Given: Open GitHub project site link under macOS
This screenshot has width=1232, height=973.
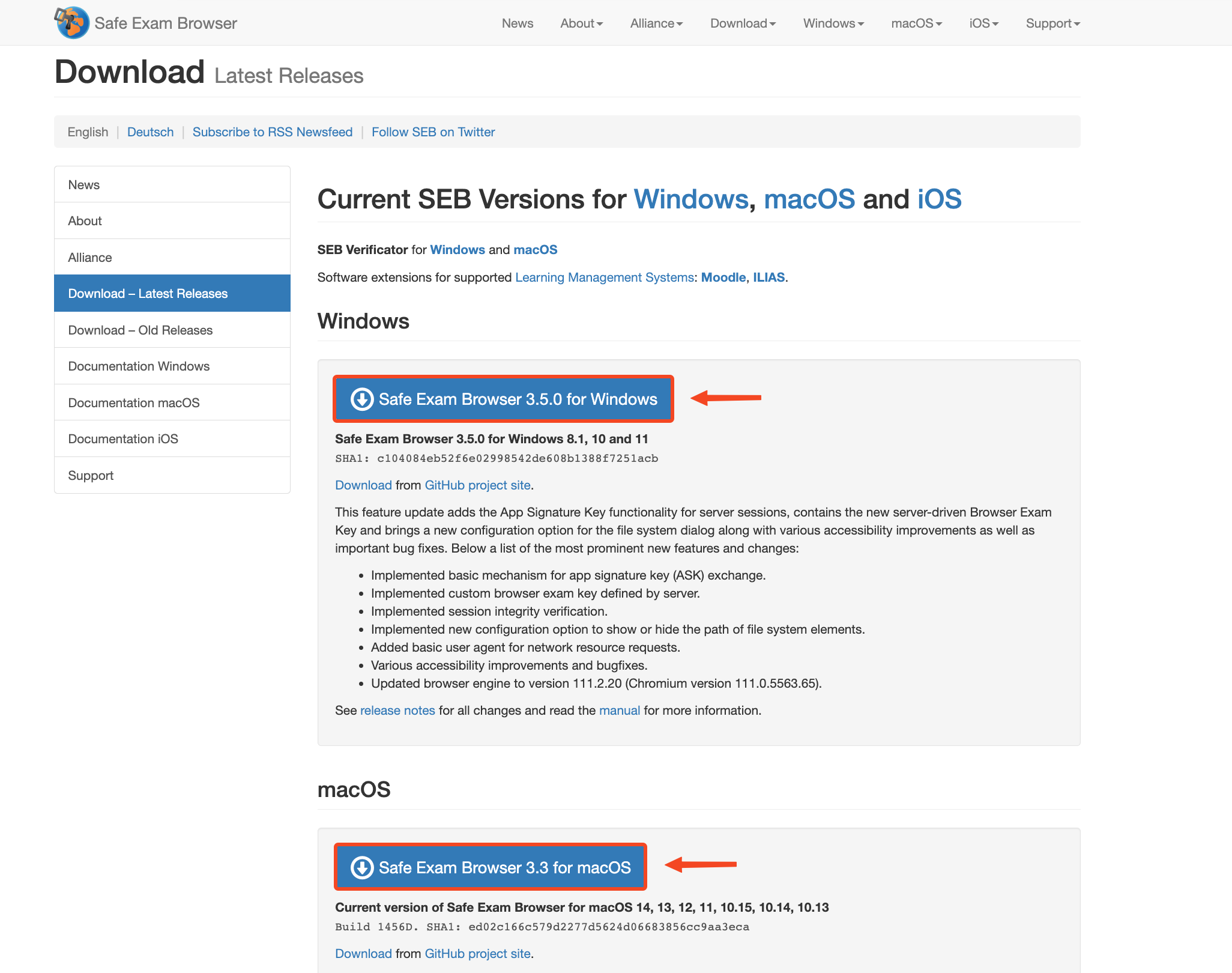Looking at the screenshot, I should pos(478,954).
